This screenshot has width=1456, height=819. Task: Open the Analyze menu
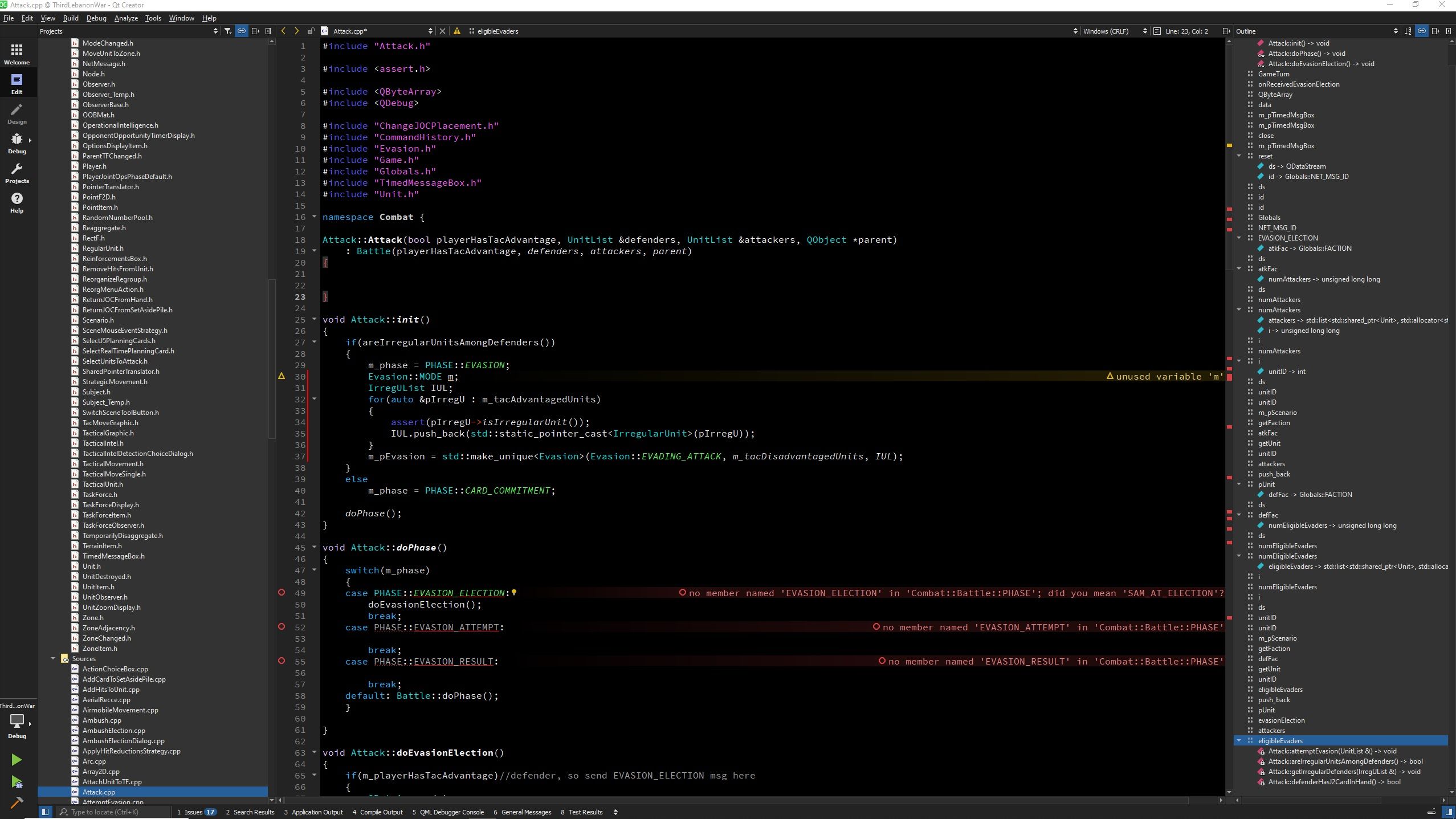tap(126, 18)
